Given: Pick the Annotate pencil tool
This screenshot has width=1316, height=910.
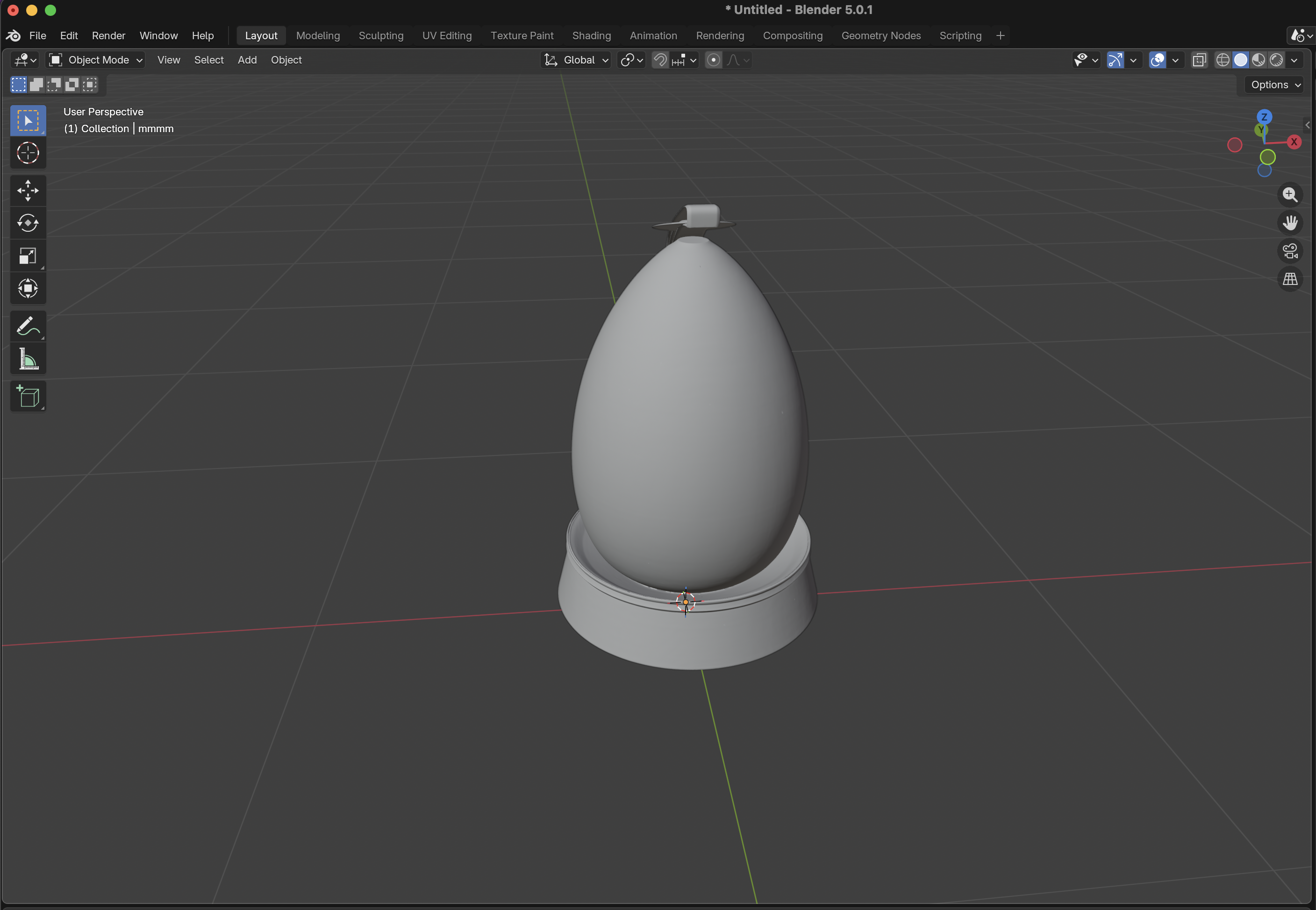Looking at the screenshot, I should click(28, 326).
